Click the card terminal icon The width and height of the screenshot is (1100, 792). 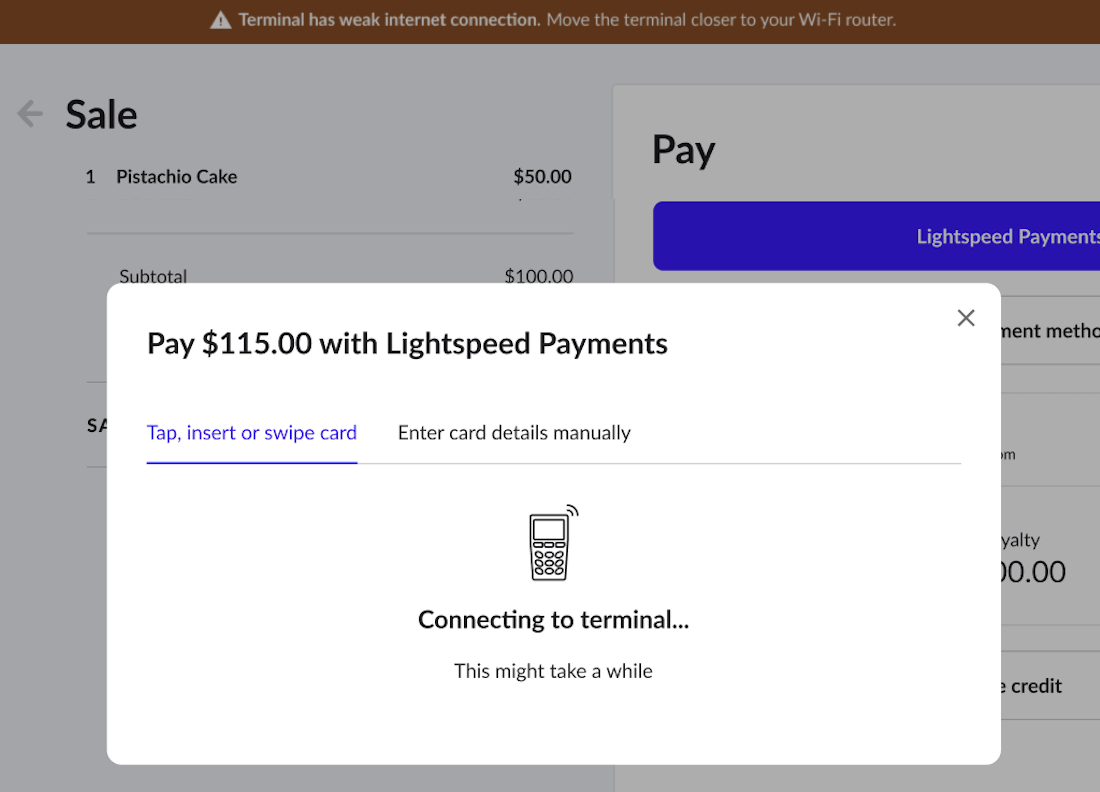click(x=553, y=542)
